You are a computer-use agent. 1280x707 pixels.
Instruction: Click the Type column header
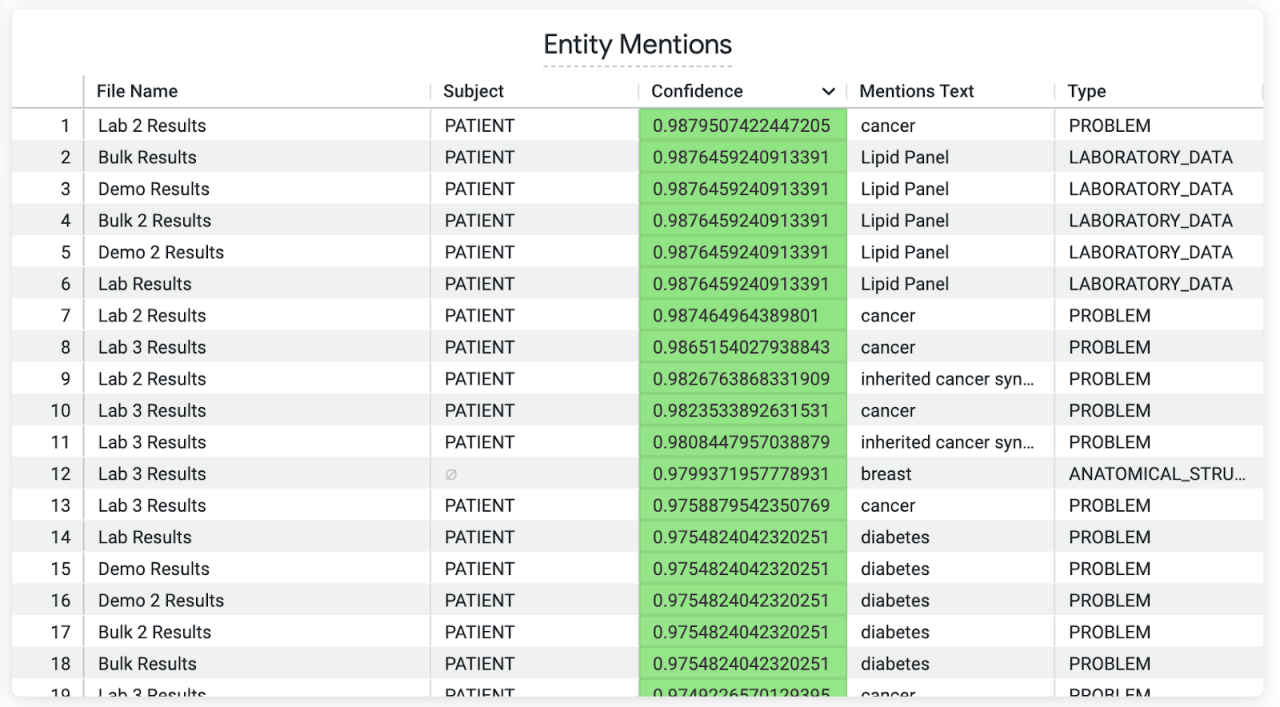(x=1086, y=91)
